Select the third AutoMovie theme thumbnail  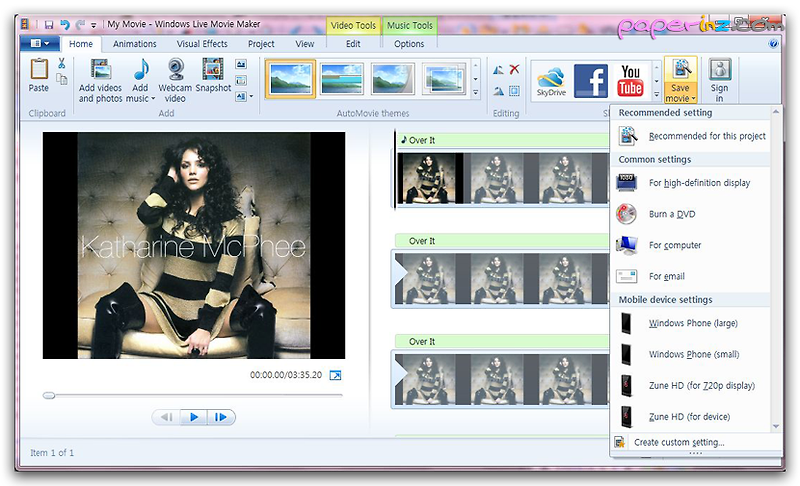[x=392, y=79]
